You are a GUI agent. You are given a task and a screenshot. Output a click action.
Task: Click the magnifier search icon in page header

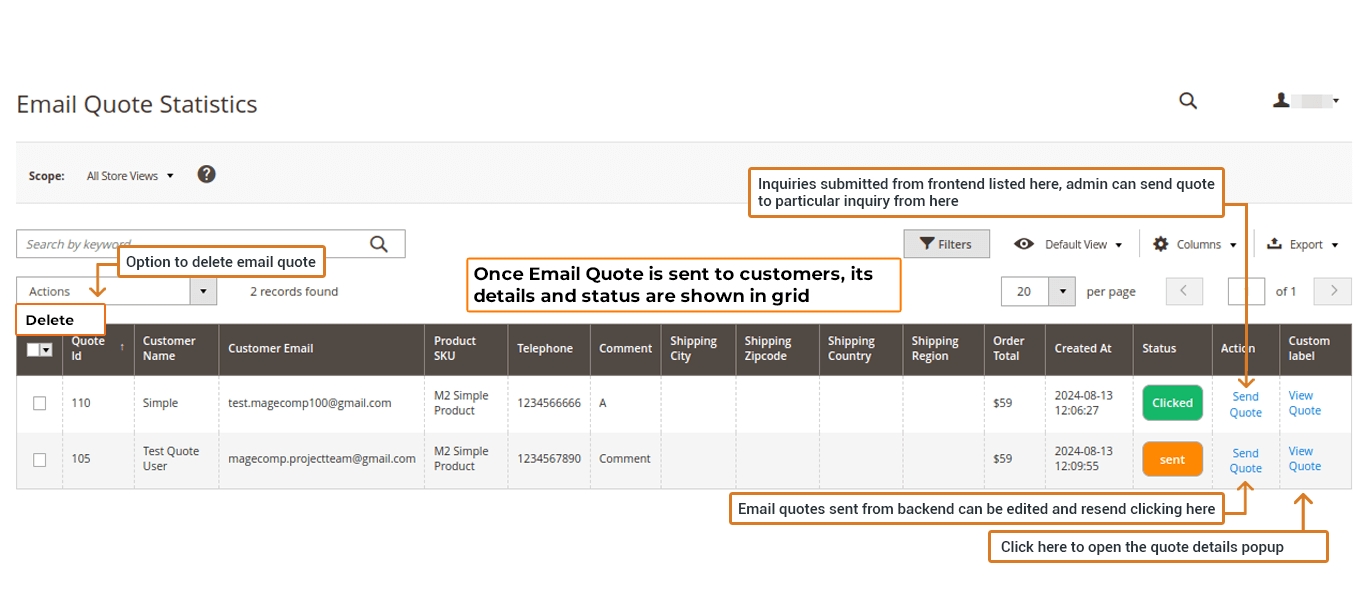(1188, 100)
